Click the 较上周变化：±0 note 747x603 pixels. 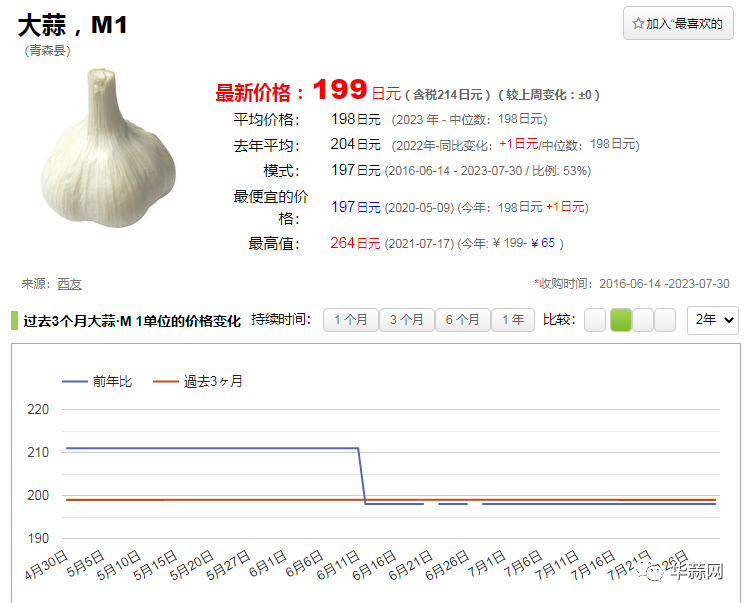[x=548, y=95]
